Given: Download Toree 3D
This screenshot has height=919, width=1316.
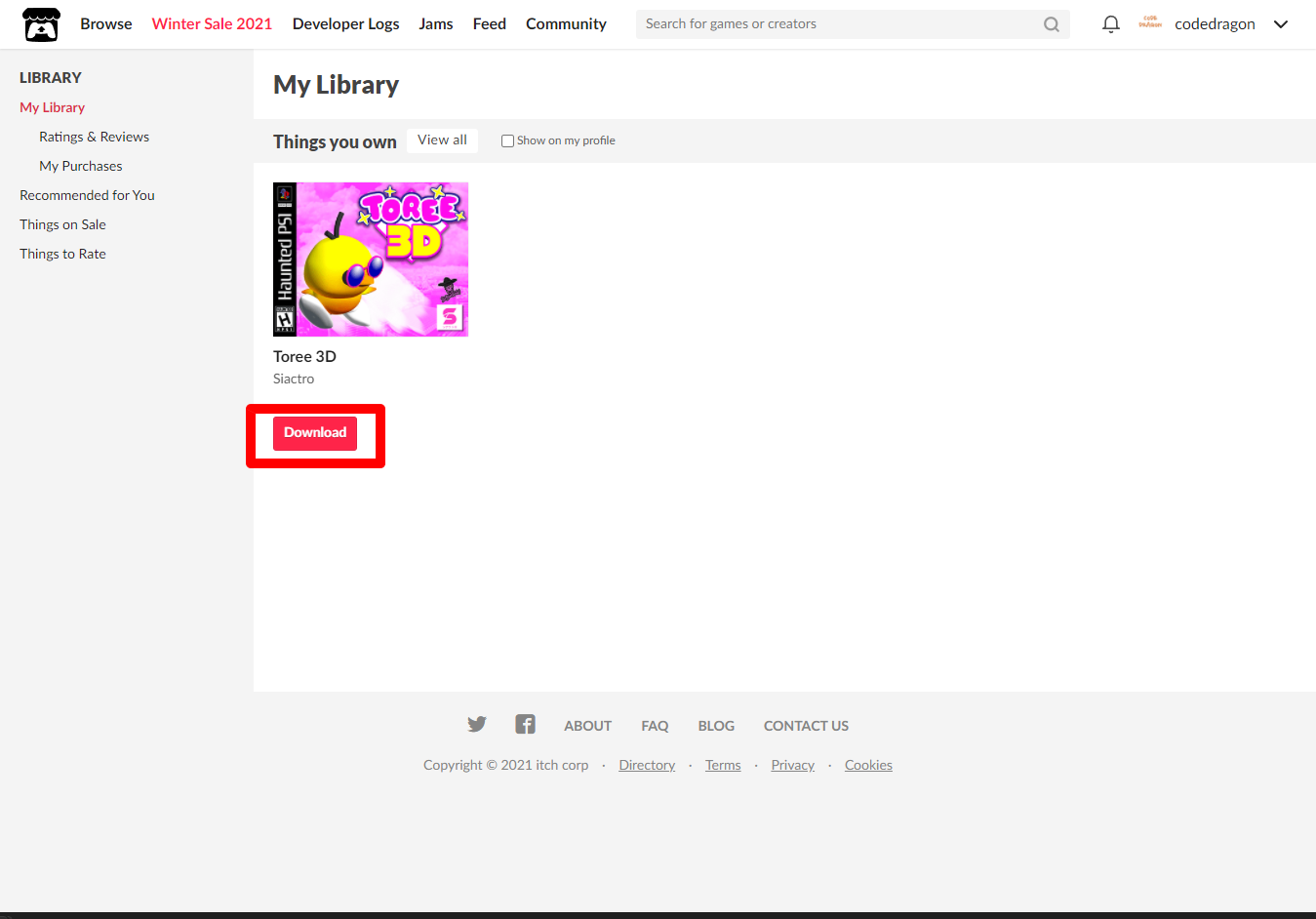Looking at the screenshot, I should 315,433.
